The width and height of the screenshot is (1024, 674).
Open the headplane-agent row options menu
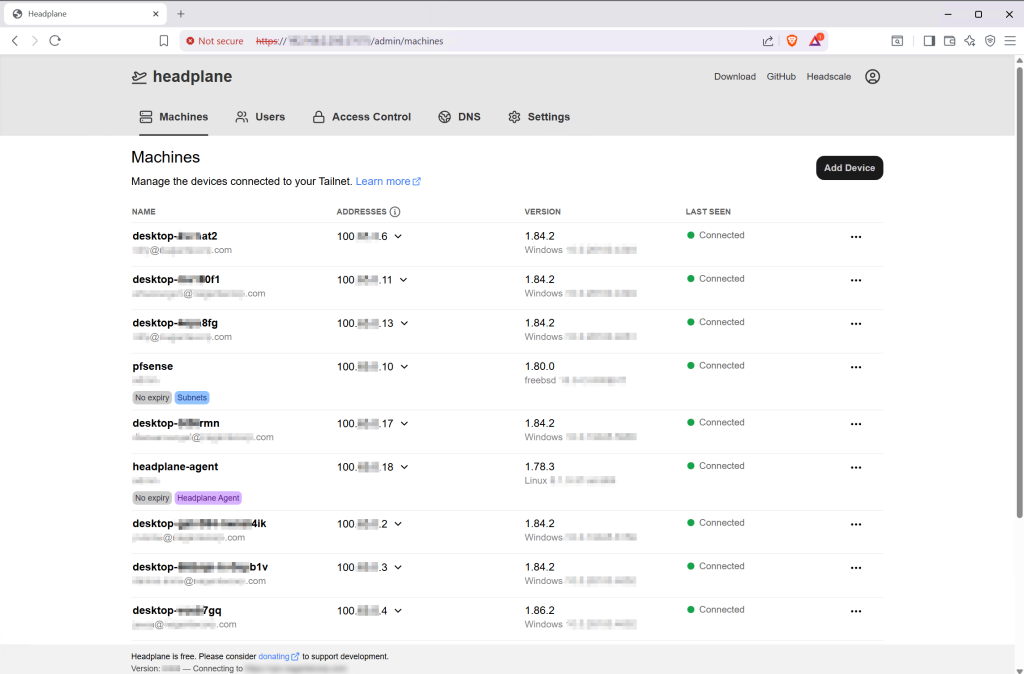856,468
